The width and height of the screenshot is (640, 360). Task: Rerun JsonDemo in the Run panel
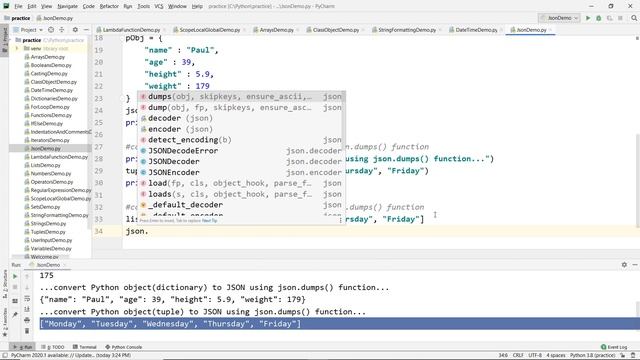click(x=15, y=276)
